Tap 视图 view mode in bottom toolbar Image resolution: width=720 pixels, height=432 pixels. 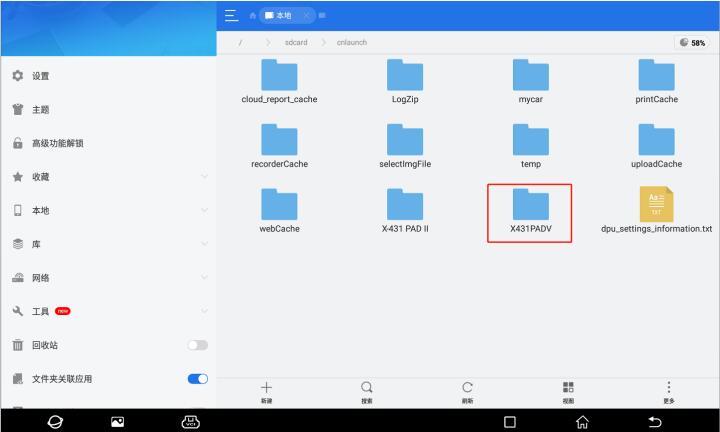click(568, 393)
